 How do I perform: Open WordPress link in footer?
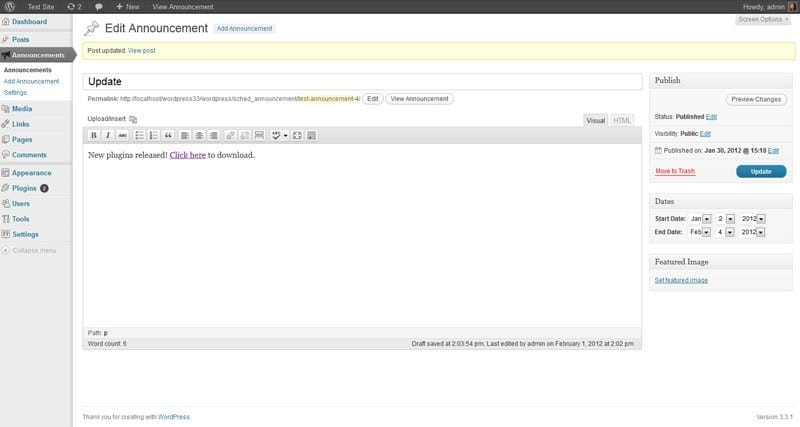coord(173,417)
